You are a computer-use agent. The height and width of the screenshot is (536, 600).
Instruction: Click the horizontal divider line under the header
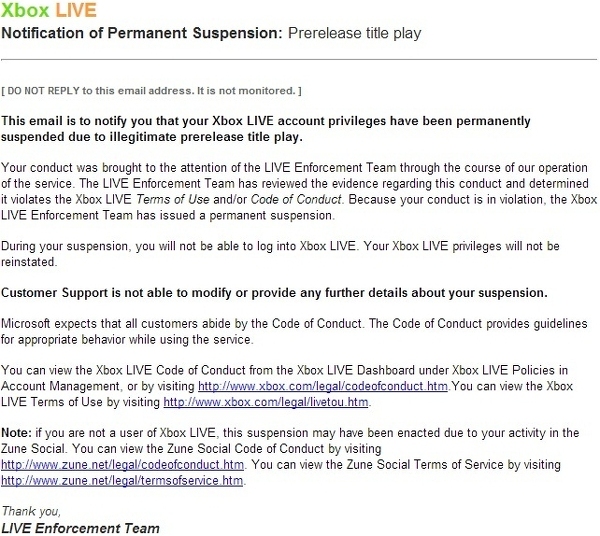tap(298, 61)
